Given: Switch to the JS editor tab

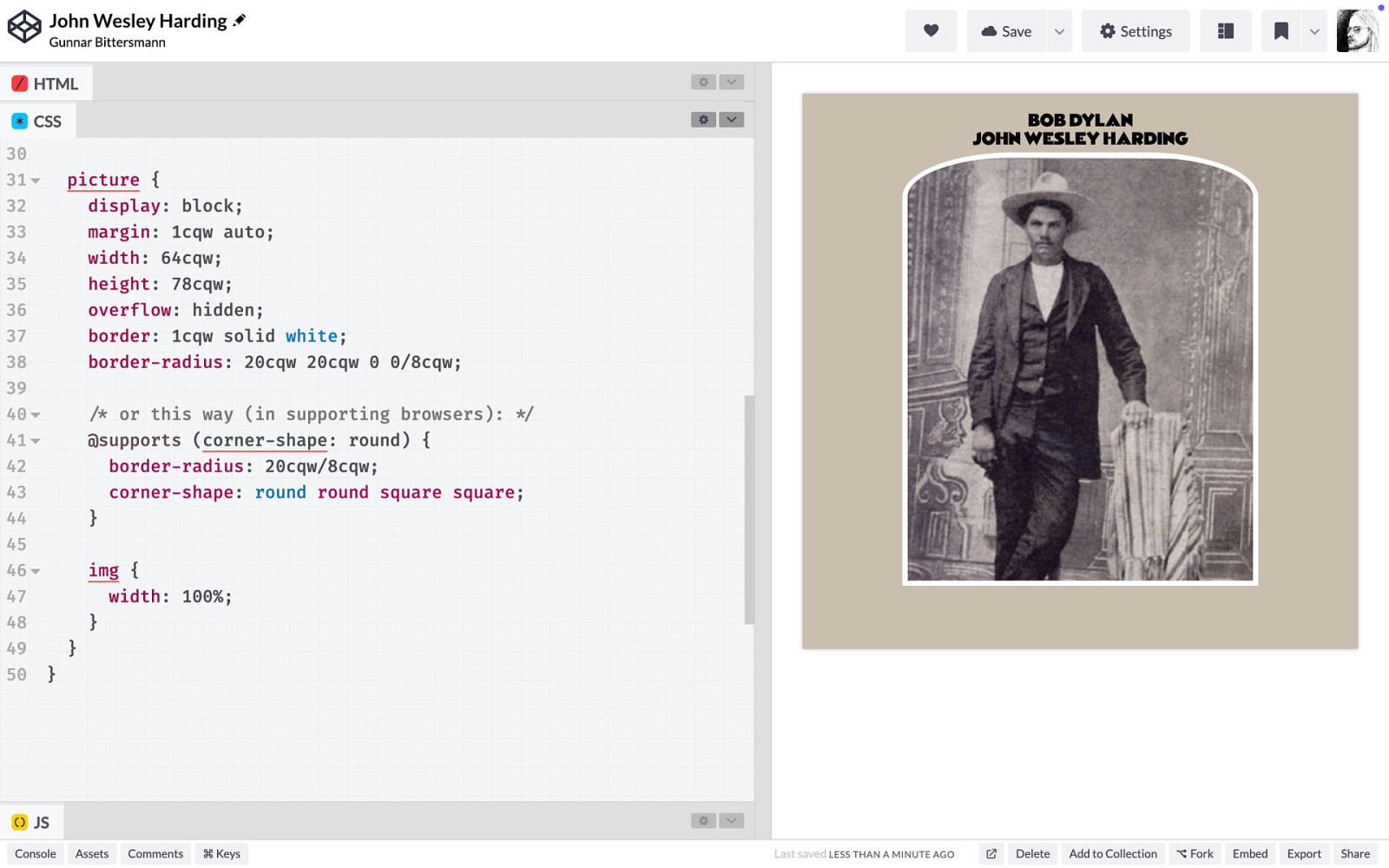Looking at the screenshot, I should (x=31, y=822).
